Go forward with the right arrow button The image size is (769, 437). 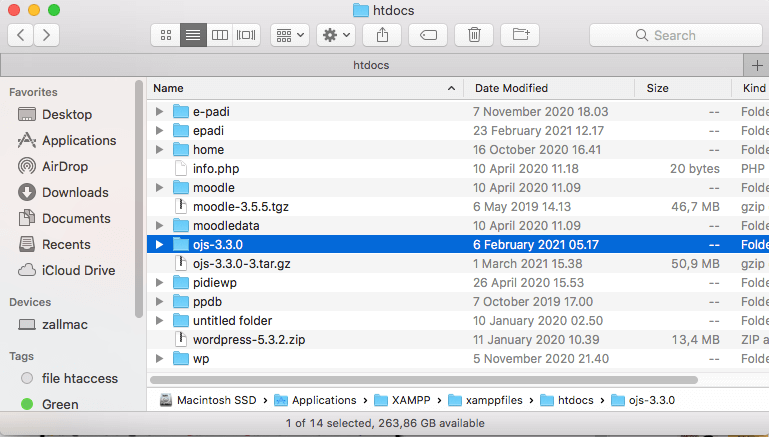[47, 35]
